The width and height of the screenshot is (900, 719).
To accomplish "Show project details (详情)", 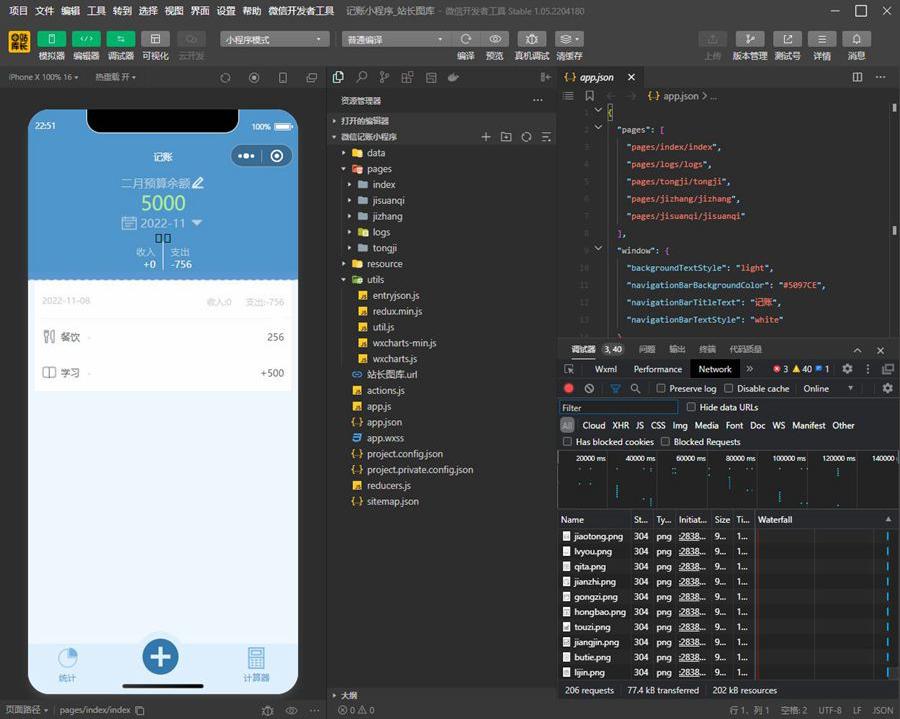I will coord(822,39).
